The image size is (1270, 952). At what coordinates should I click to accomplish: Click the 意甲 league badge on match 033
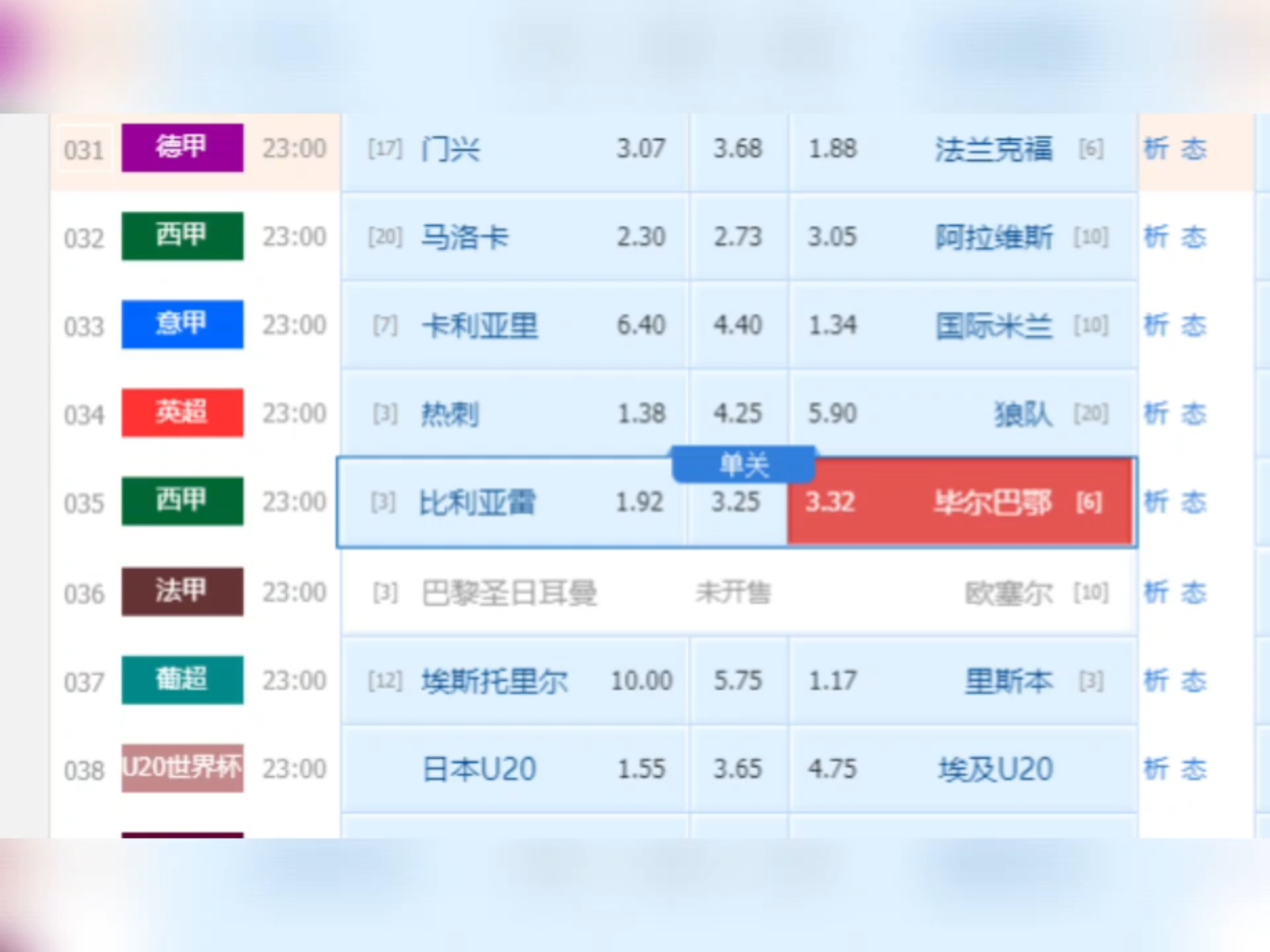coord(182,325)
